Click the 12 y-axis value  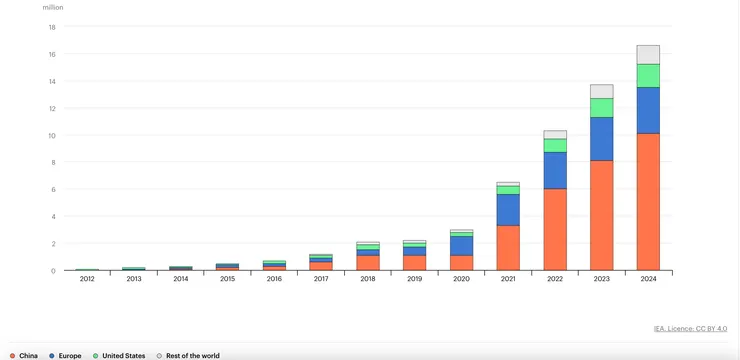coord(52,108)
